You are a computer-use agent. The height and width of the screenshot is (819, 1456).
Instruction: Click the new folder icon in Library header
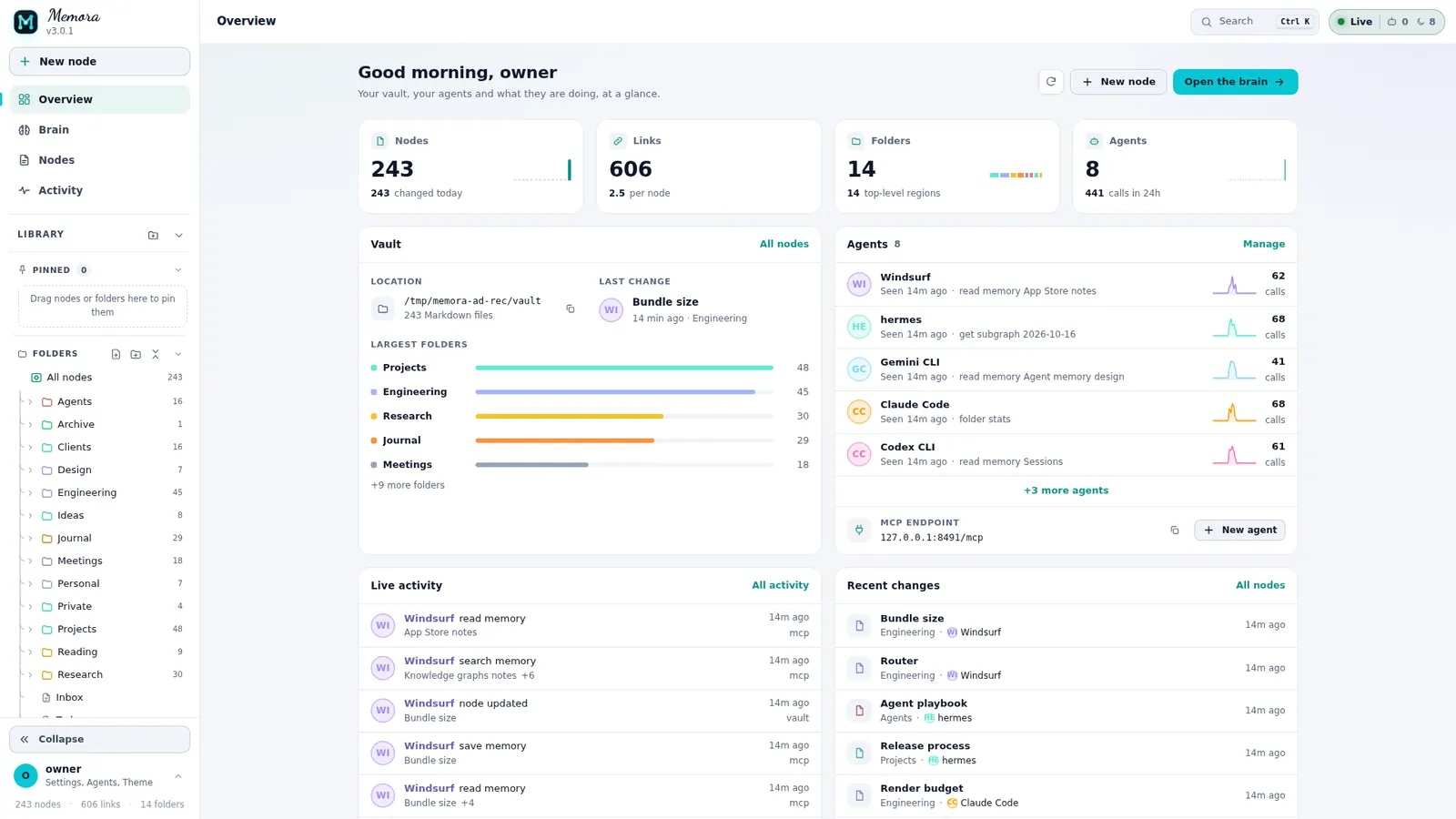[153, 235]
